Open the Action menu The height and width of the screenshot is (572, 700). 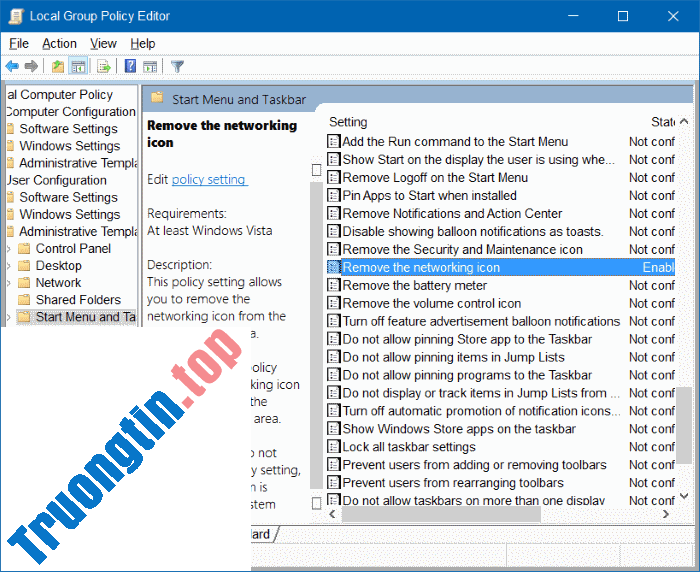click(59, 43)
